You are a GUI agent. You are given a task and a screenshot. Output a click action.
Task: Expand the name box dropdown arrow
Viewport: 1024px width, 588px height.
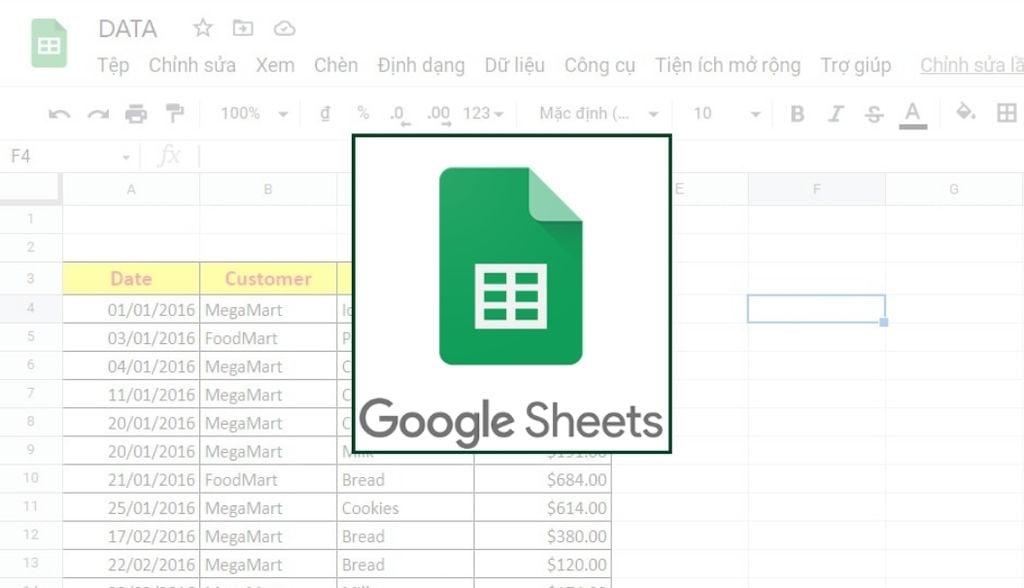[x=126, y=157]
